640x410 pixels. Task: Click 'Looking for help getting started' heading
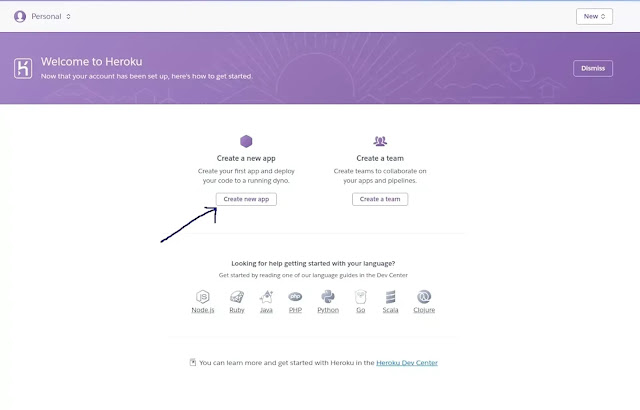point(313,263)
